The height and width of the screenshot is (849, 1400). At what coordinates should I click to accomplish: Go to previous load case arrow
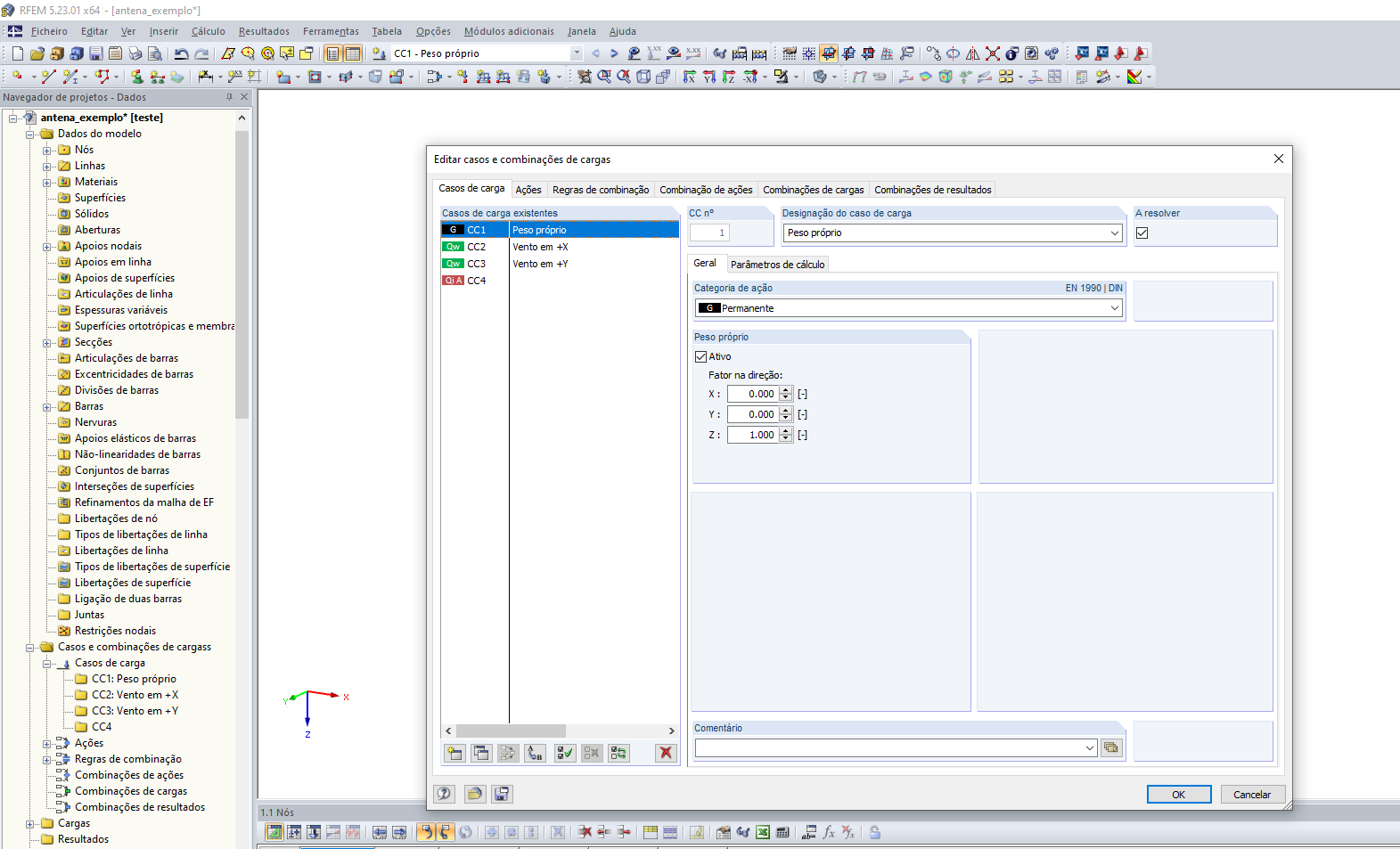[x=595, y=53]
